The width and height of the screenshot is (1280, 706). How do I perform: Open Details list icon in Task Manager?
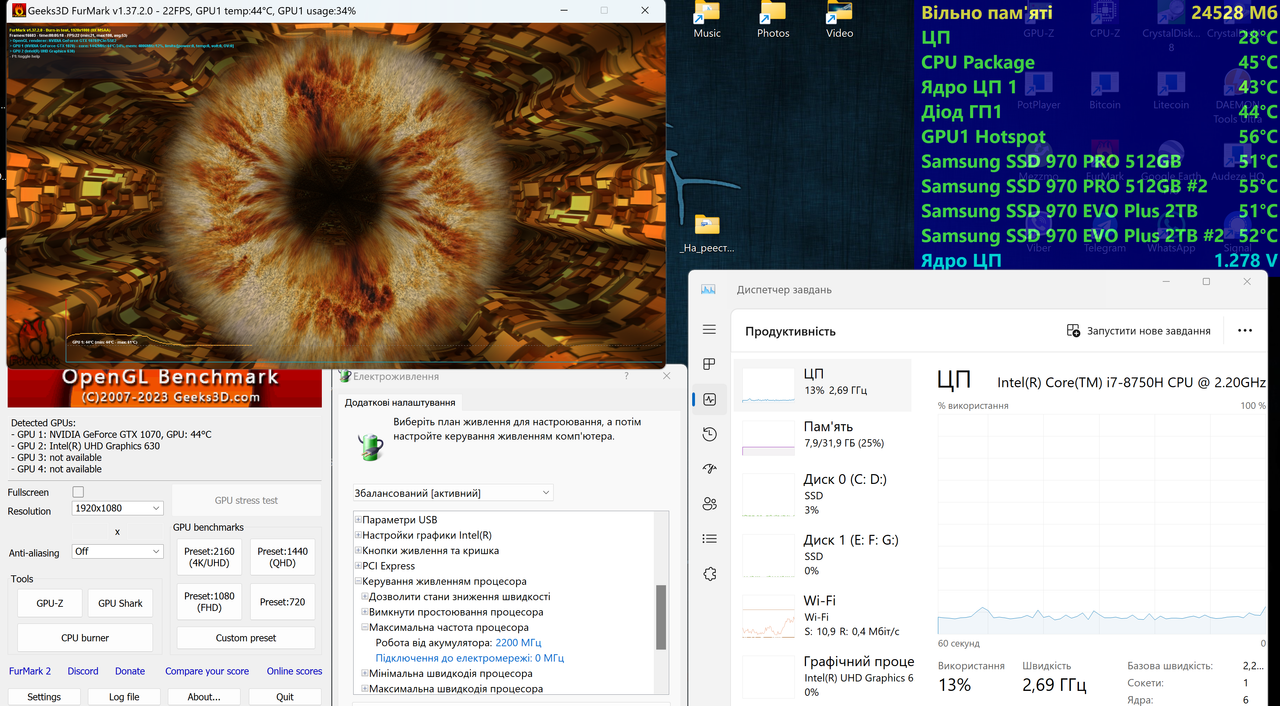click(709, 539)
